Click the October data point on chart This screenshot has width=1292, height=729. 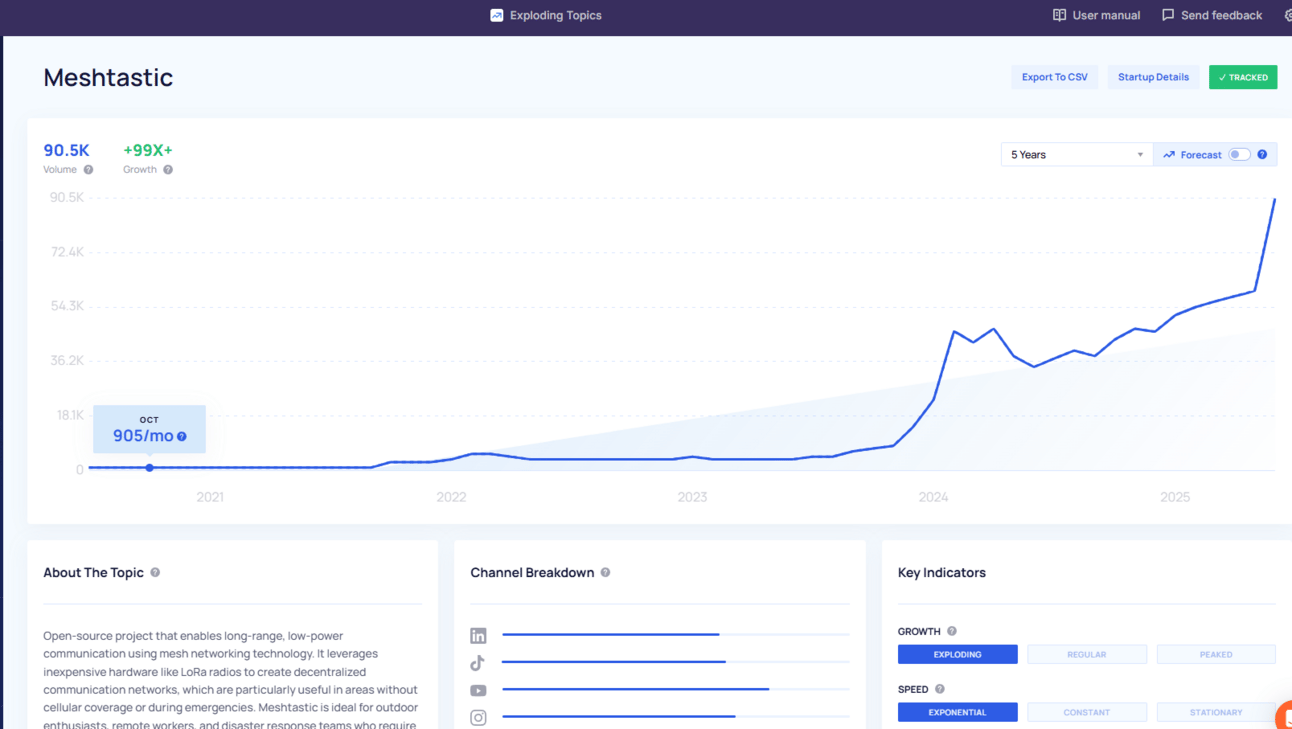point(150,468)
